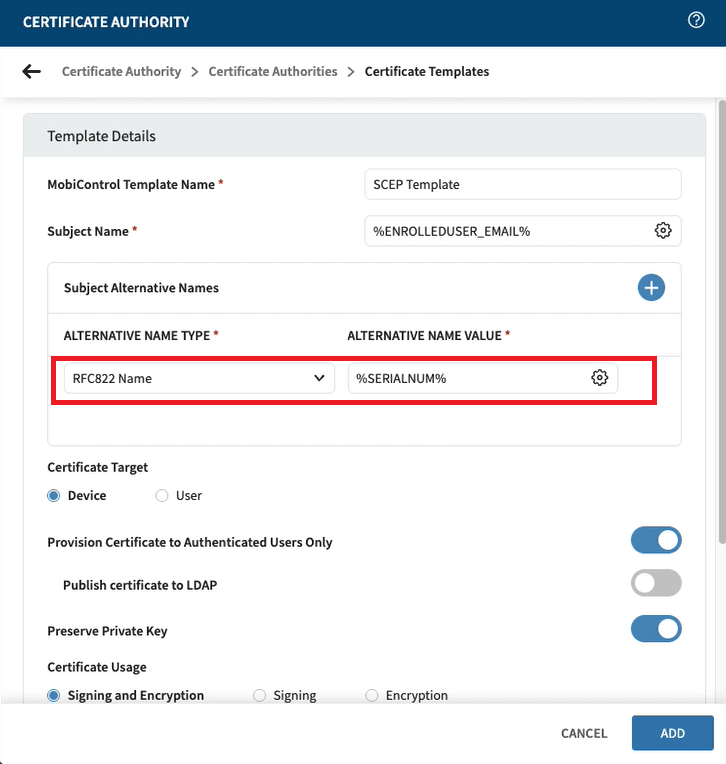Screen dimensions: 726x764
Task: Choose Signing certificate usage
Action: pos(260,695)
